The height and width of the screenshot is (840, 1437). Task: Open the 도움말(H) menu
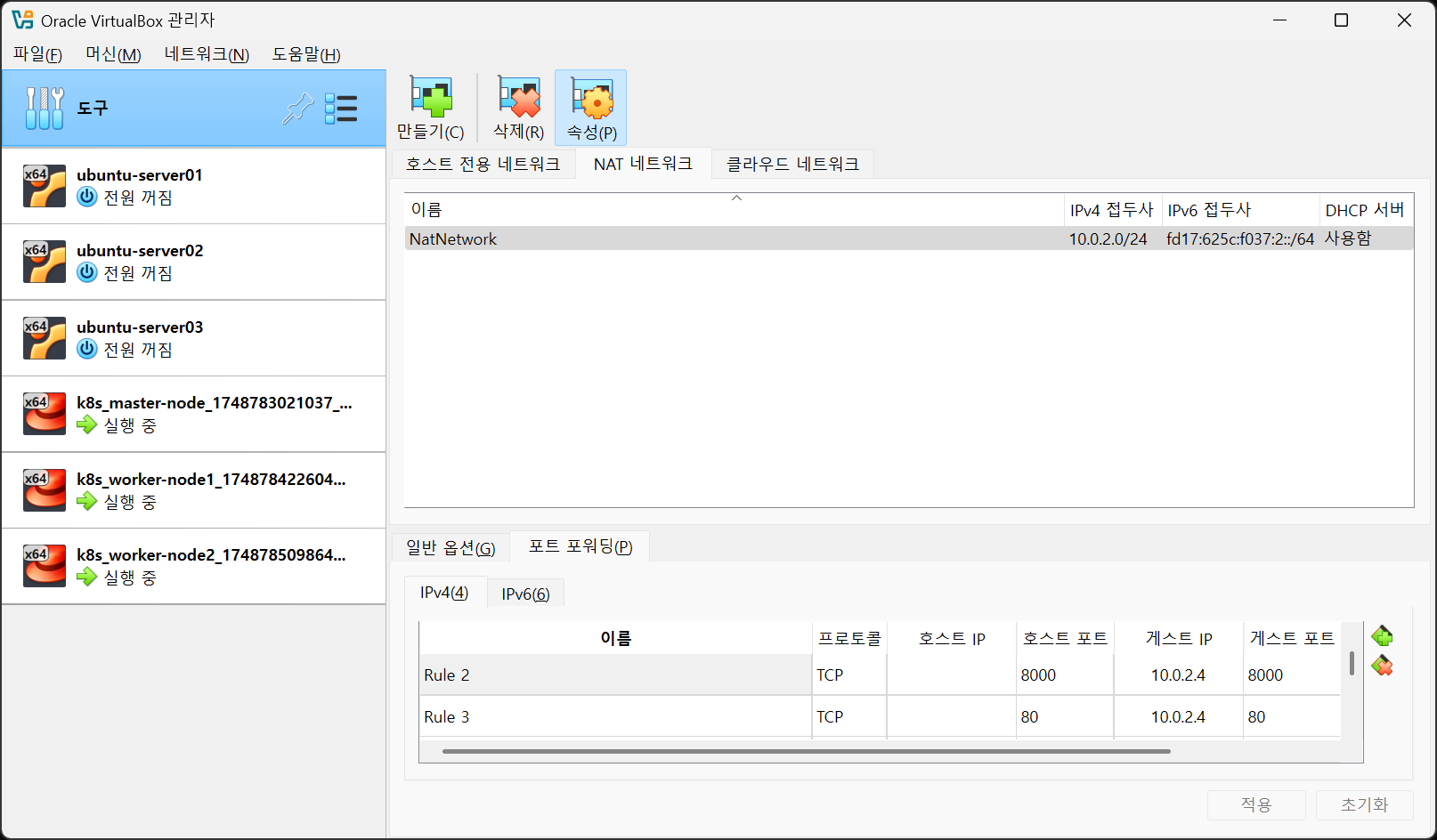(x=306, y=54)
